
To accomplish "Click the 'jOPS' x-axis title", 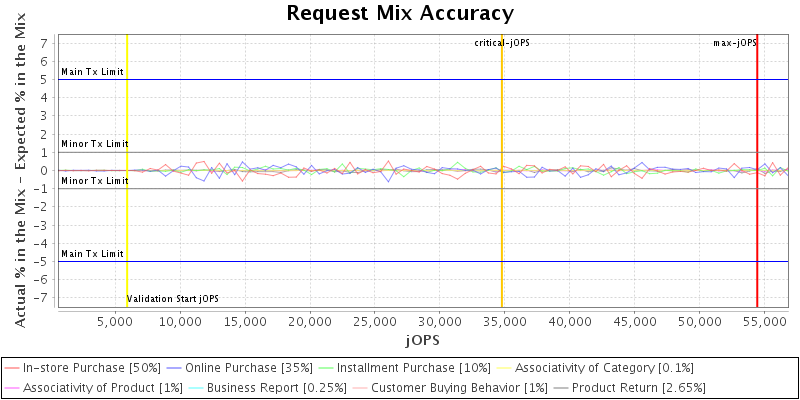I will pos(422,340).
